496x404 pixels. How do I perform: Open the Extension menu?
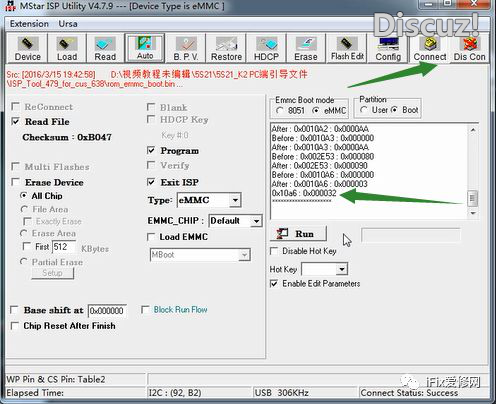[x=29, y=24]
